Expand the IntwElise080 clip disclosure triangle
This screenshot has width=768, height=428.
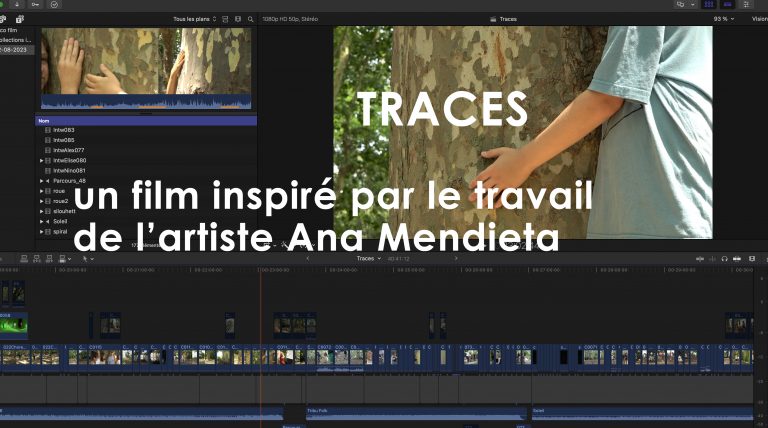(x=42, y=160)
